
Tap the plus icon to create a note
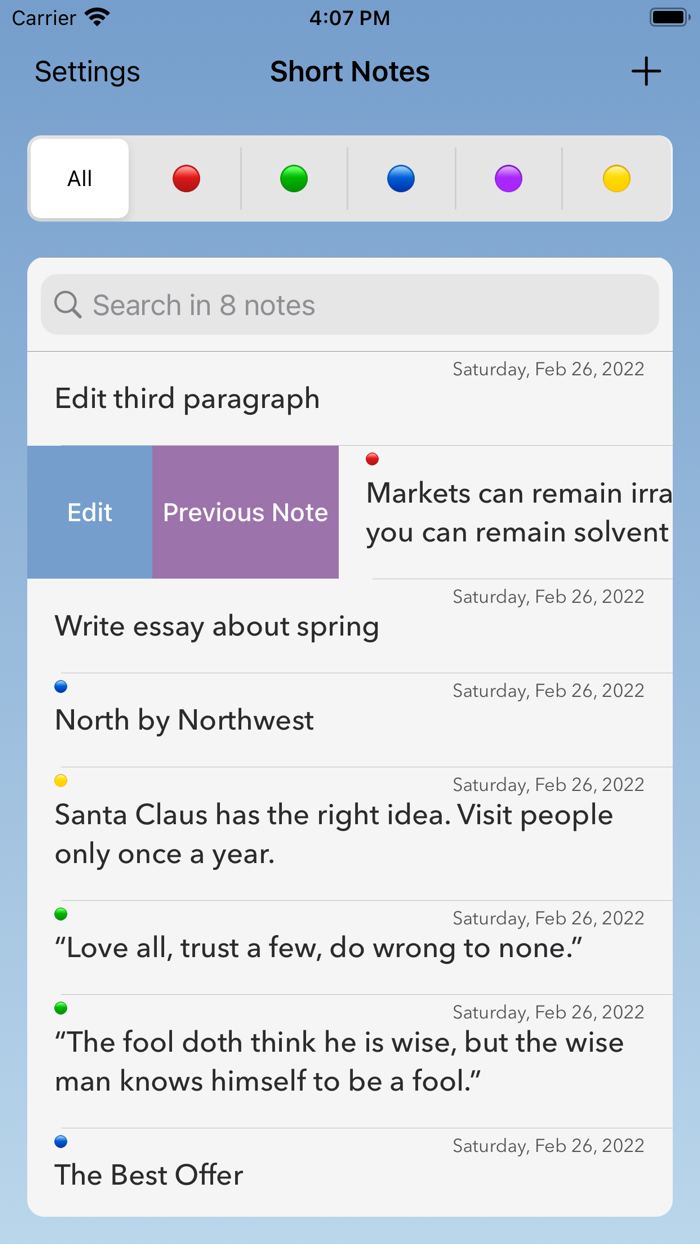click(646, 71)
